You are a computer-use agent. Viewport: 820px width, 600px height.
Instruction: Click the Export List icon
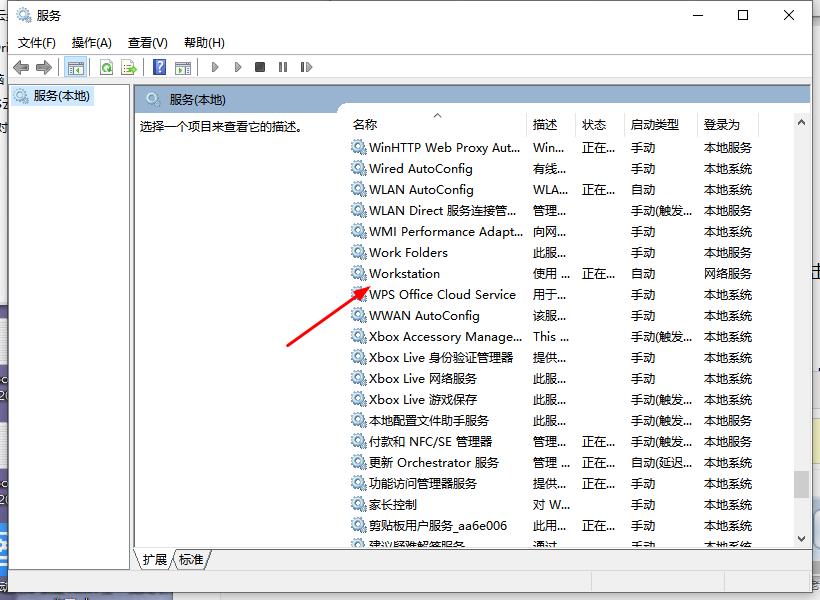coord(129,67)
